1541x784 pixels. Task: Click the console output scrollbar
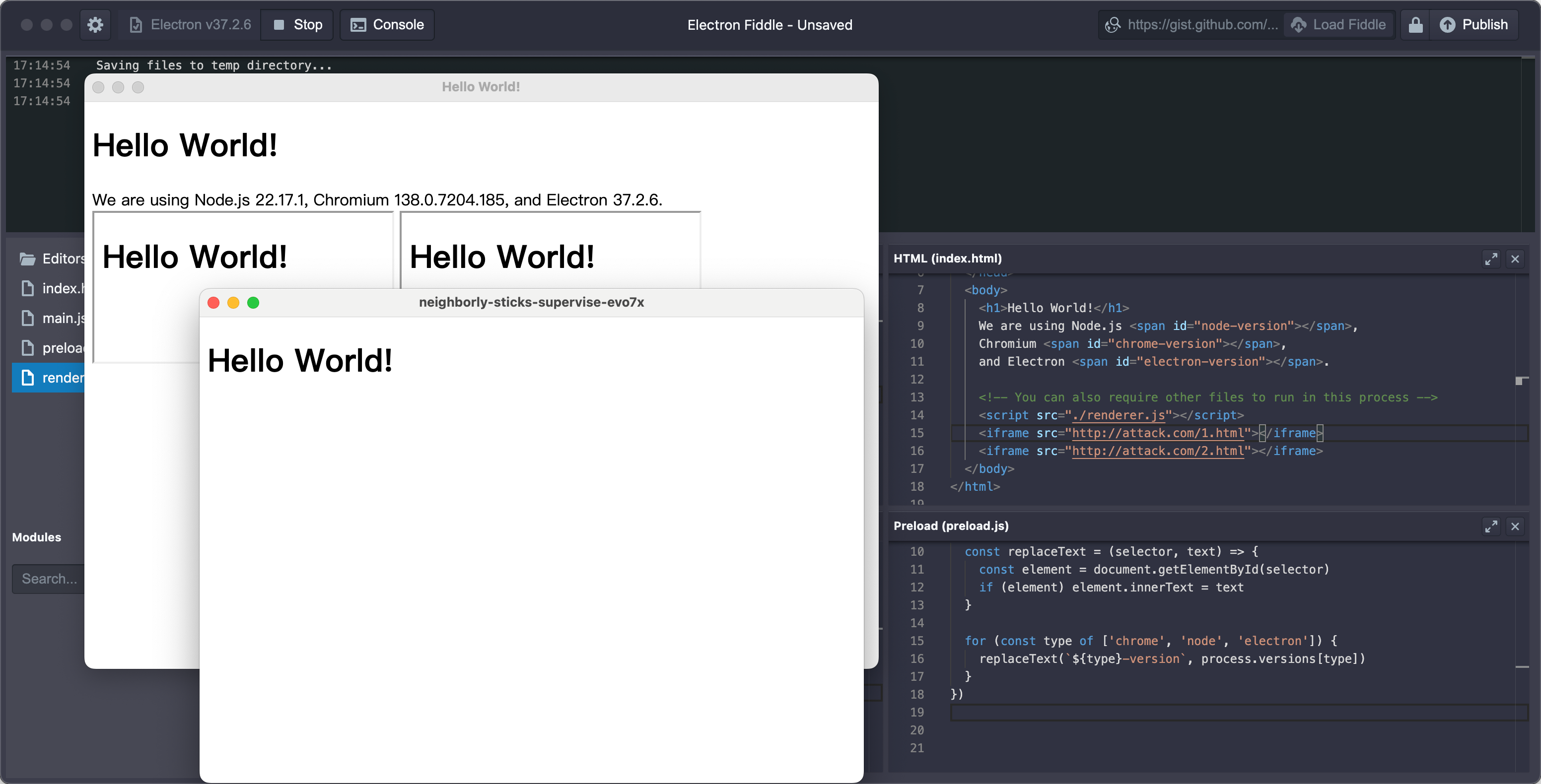point(1527,143)
